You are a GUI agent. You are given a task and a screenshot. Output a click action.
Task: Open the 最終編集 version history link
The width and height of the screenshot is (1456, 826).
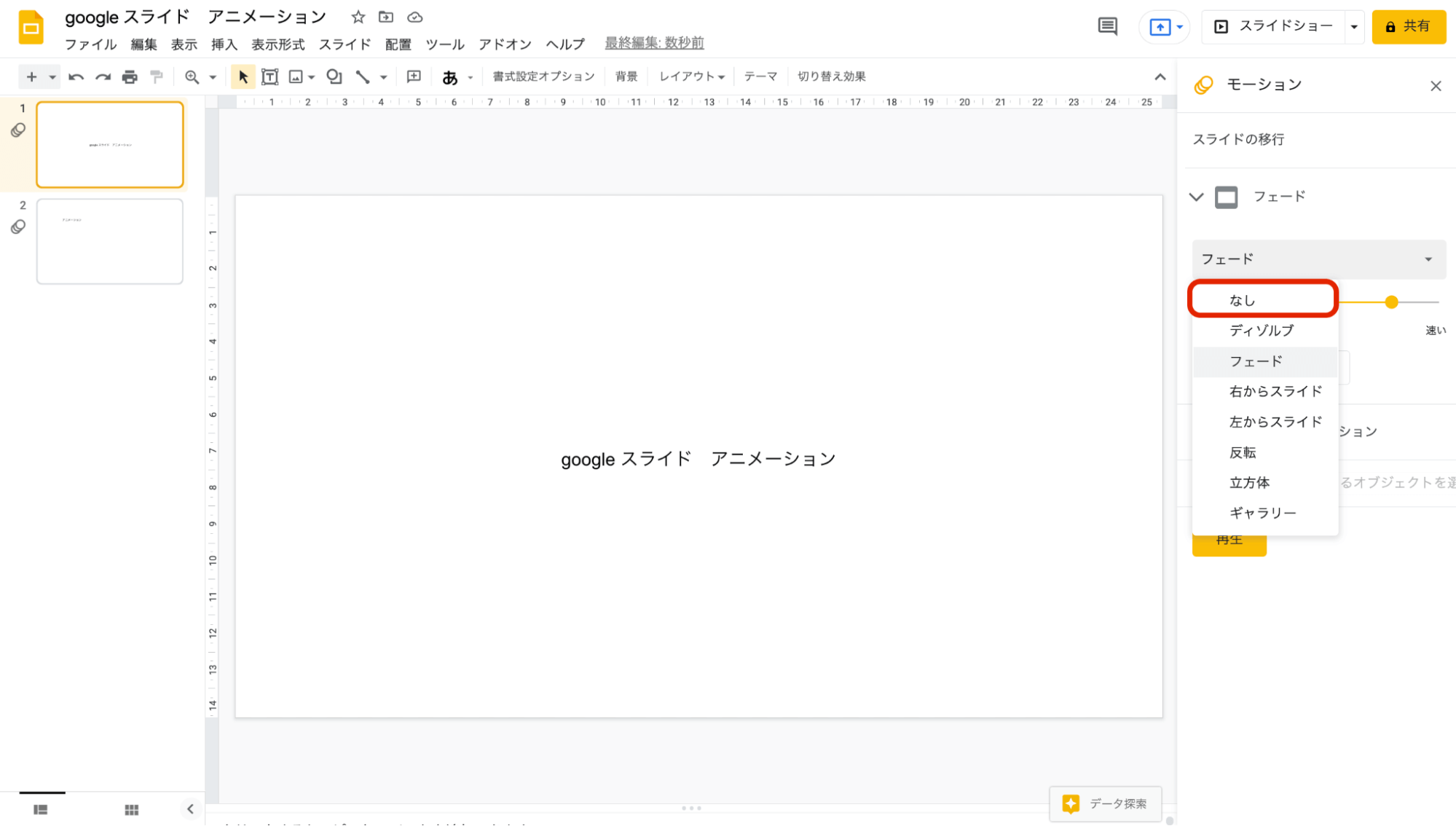[654, 43]
